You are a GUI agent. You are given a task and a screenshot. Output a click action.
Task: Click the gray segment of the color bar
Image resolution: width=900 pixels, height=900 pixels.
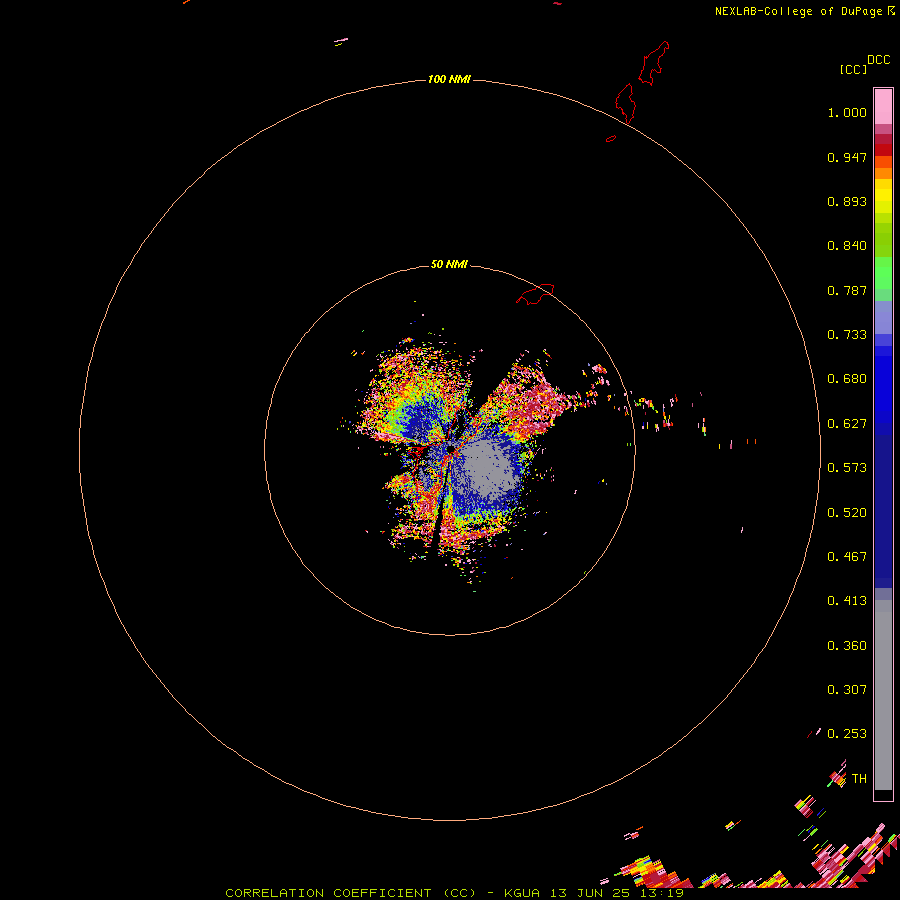point(883,695)
